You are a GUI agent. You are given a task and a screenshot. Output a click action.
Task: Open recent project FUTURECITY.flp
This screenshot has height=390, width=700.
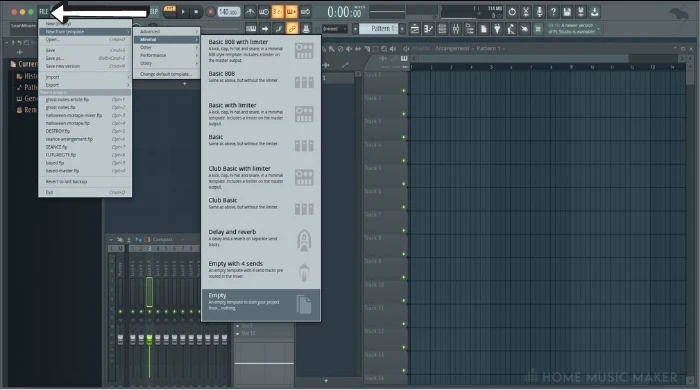coord(85,155)
